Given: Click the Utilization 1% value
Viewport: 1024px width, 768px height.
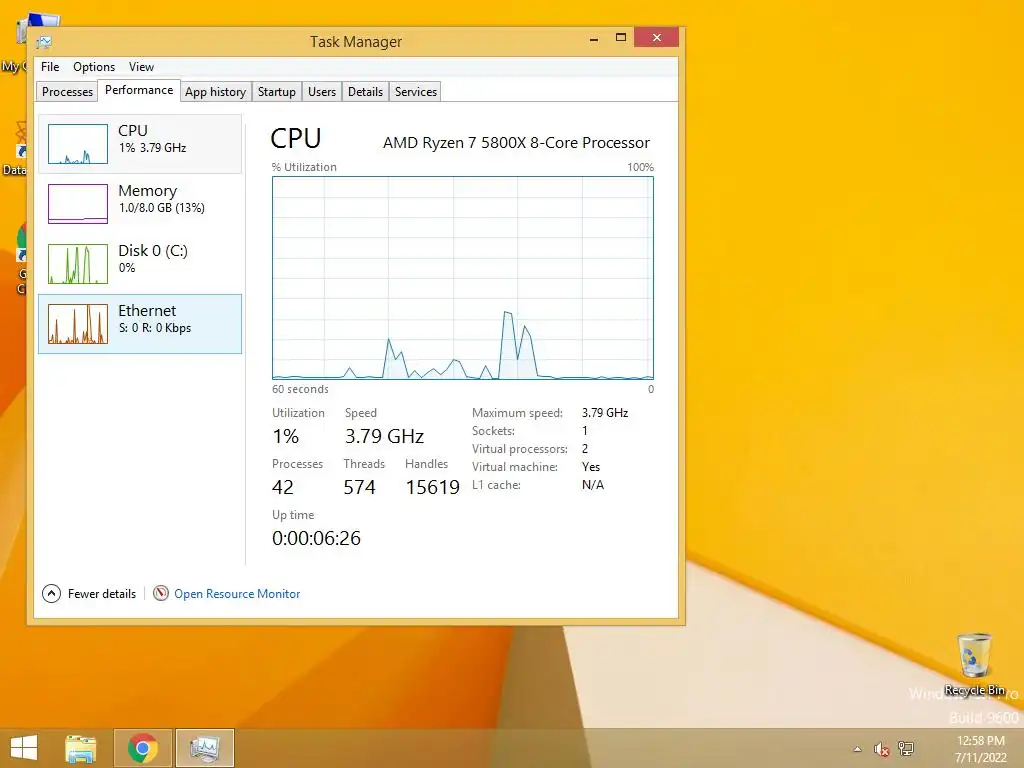Looking at the screenshot, I should (x=285, y=436).
